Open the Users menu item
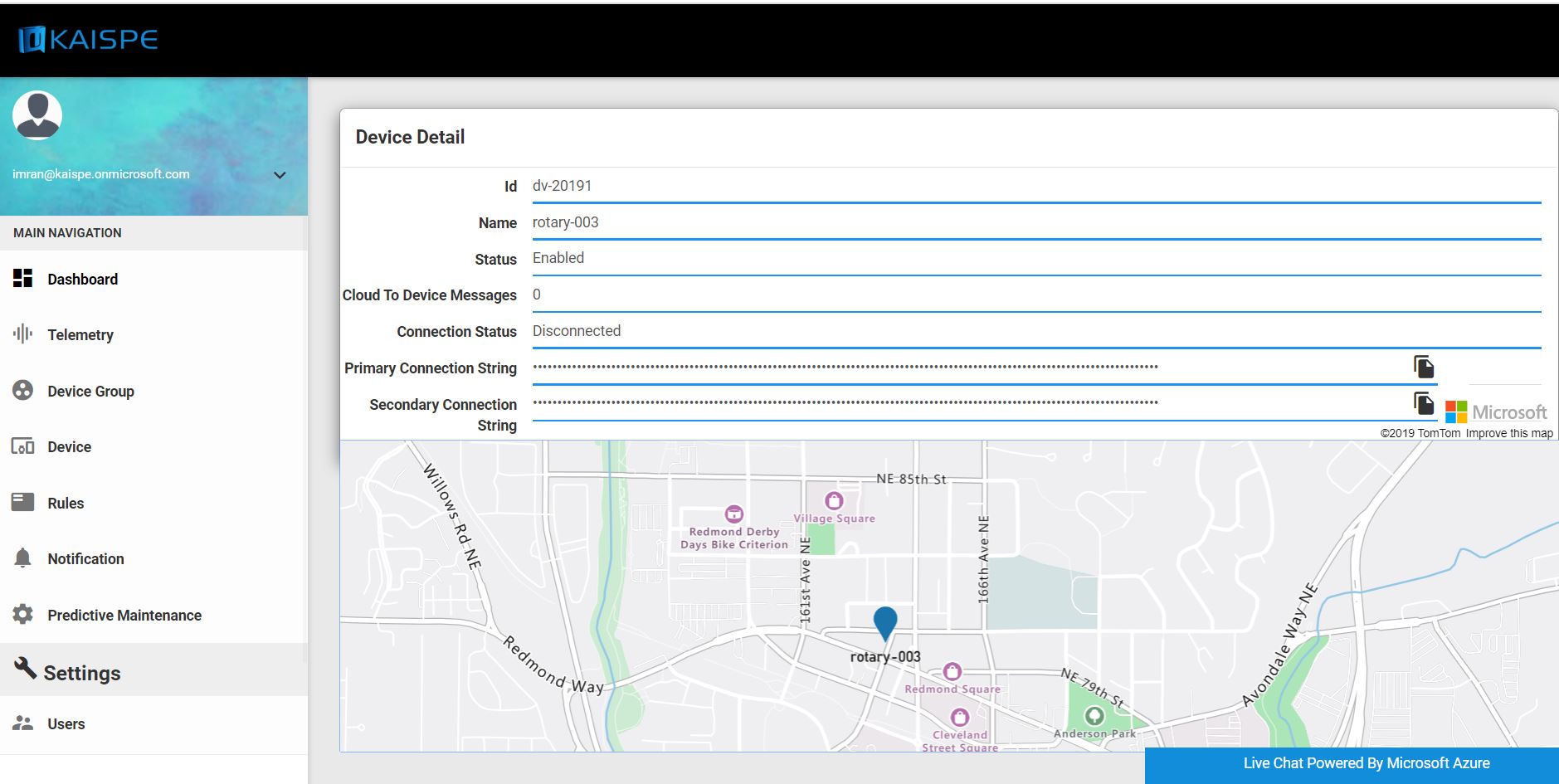 coord(66,724)
